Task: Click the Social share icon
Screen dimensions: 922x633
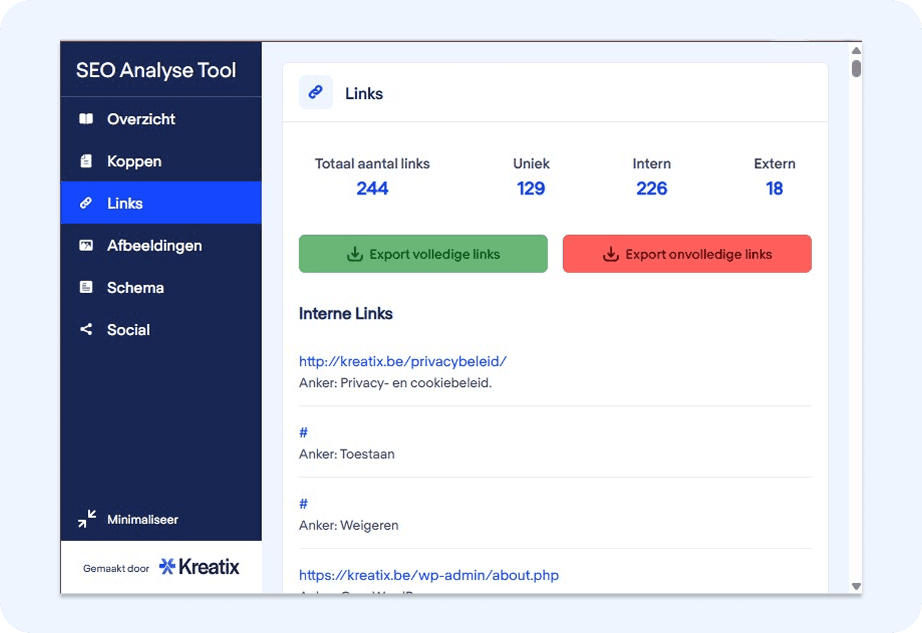Action: [86, 329]
